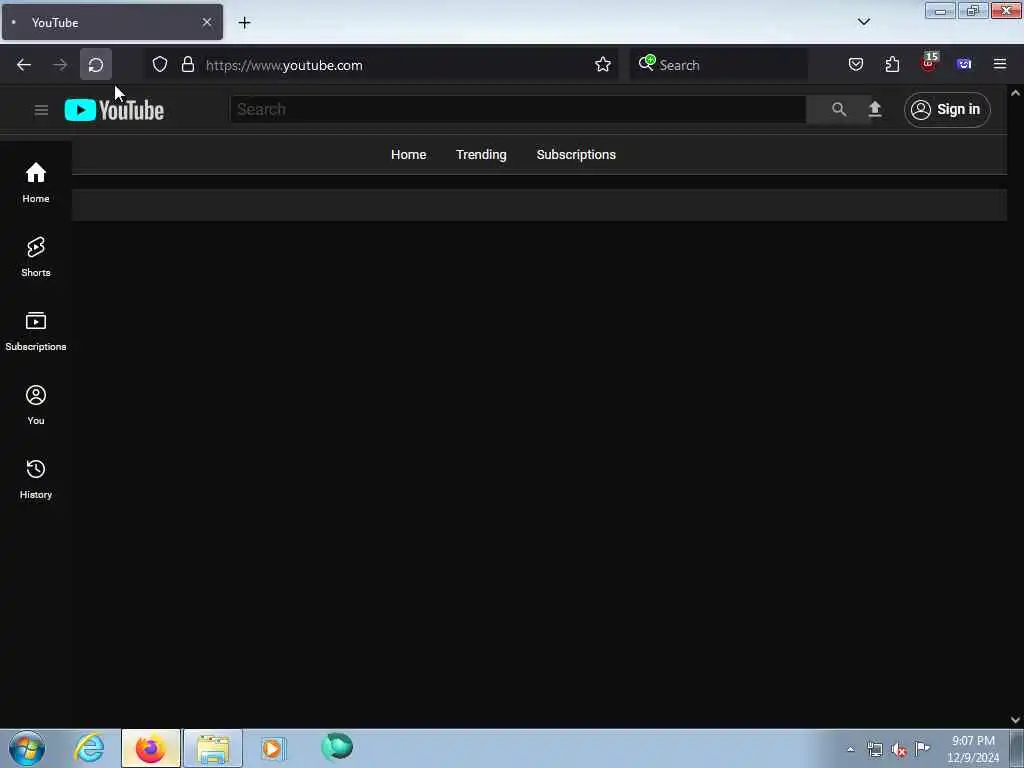Open the YouTube guide hamburger menu
This screenshot has width=1024, height=768.
click(x=41, y=110)
